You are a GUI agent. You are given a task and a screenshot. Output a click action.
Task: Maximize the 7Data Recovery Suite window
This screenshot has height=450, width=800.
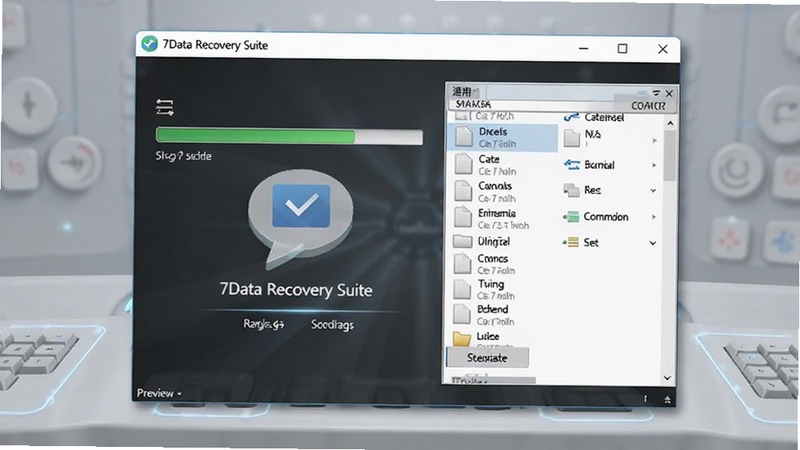pos(622,48)
